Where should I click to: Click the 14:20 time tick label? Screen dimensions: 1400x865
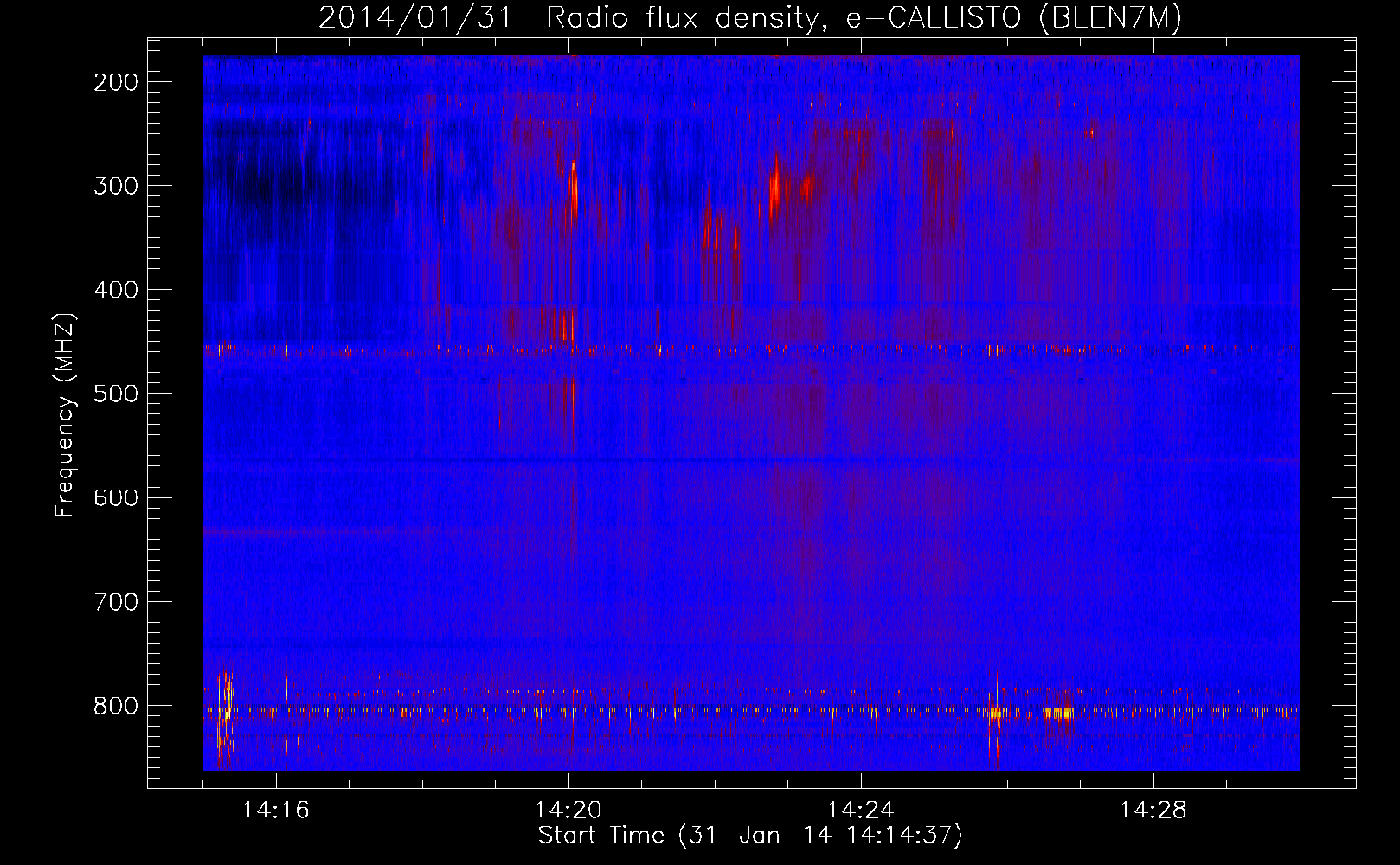click(x=568, y=811)
